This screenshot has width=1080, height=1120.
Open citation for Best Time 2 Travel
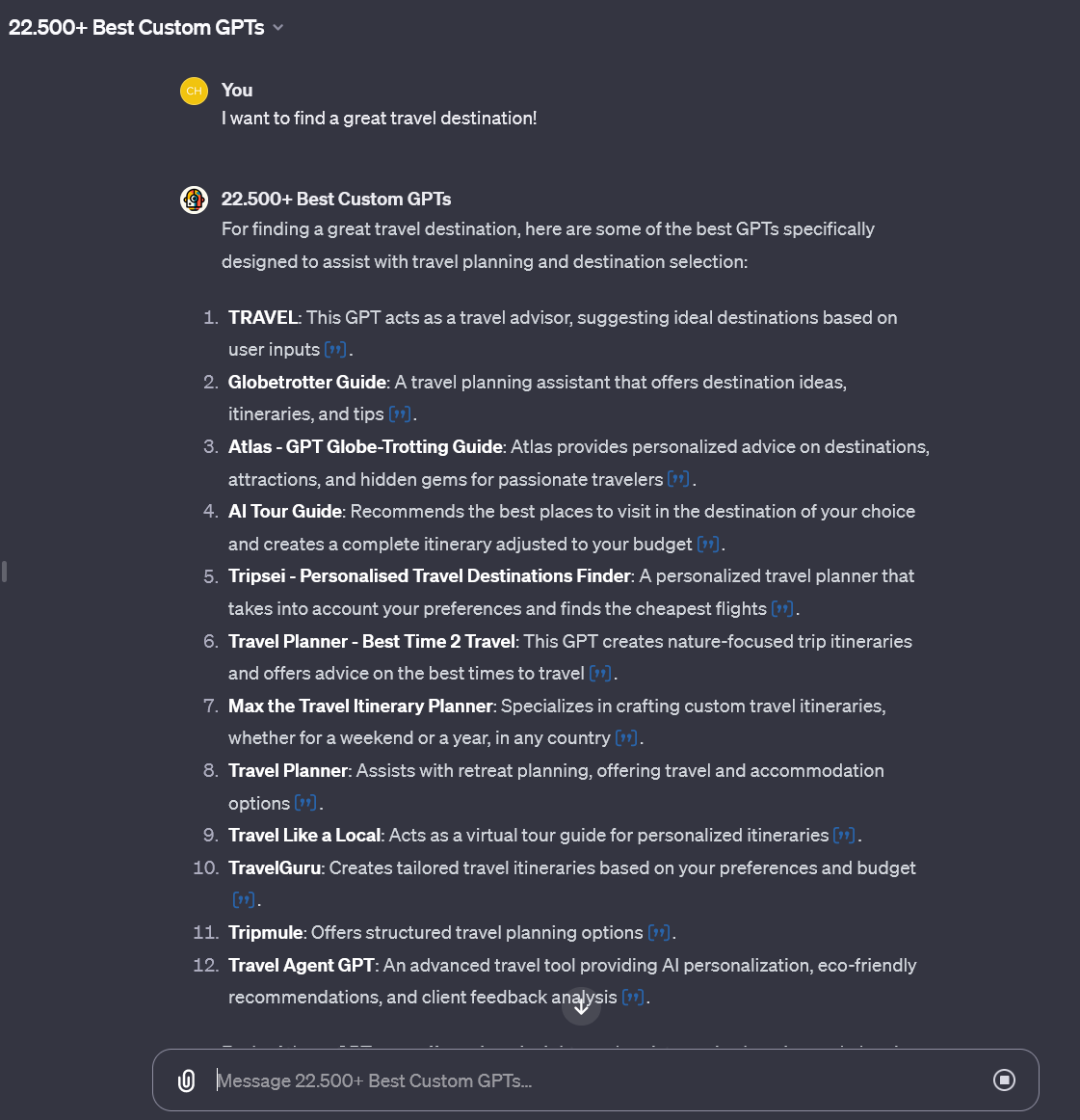(600, 674)
